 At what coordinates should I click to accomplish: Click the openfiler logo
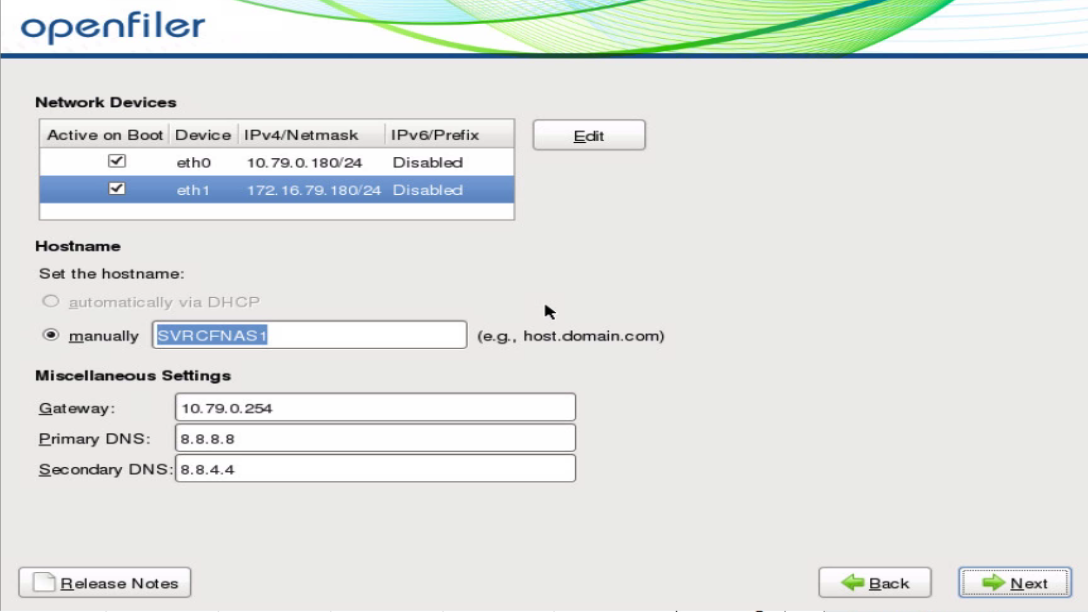pos(112,26)
